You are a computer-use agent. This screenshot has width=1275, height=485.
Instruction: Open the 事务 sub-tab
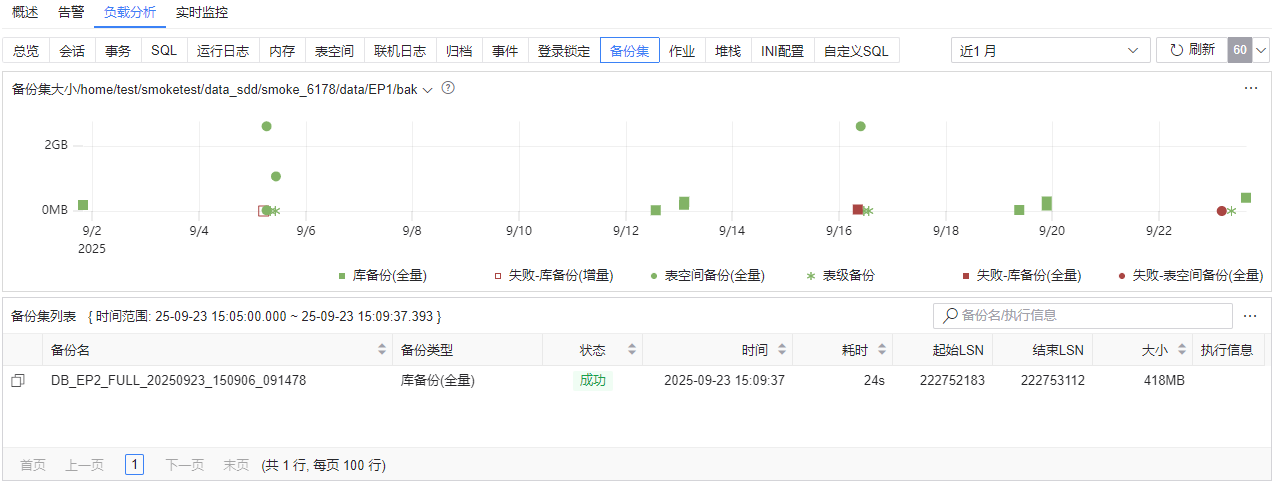118,50
